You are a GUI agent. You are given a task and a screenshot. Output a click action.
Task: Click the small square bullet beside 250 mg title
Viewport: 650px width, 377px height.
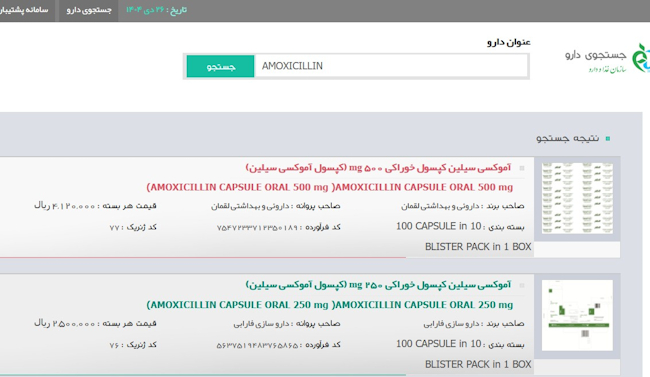pos(522,285)
